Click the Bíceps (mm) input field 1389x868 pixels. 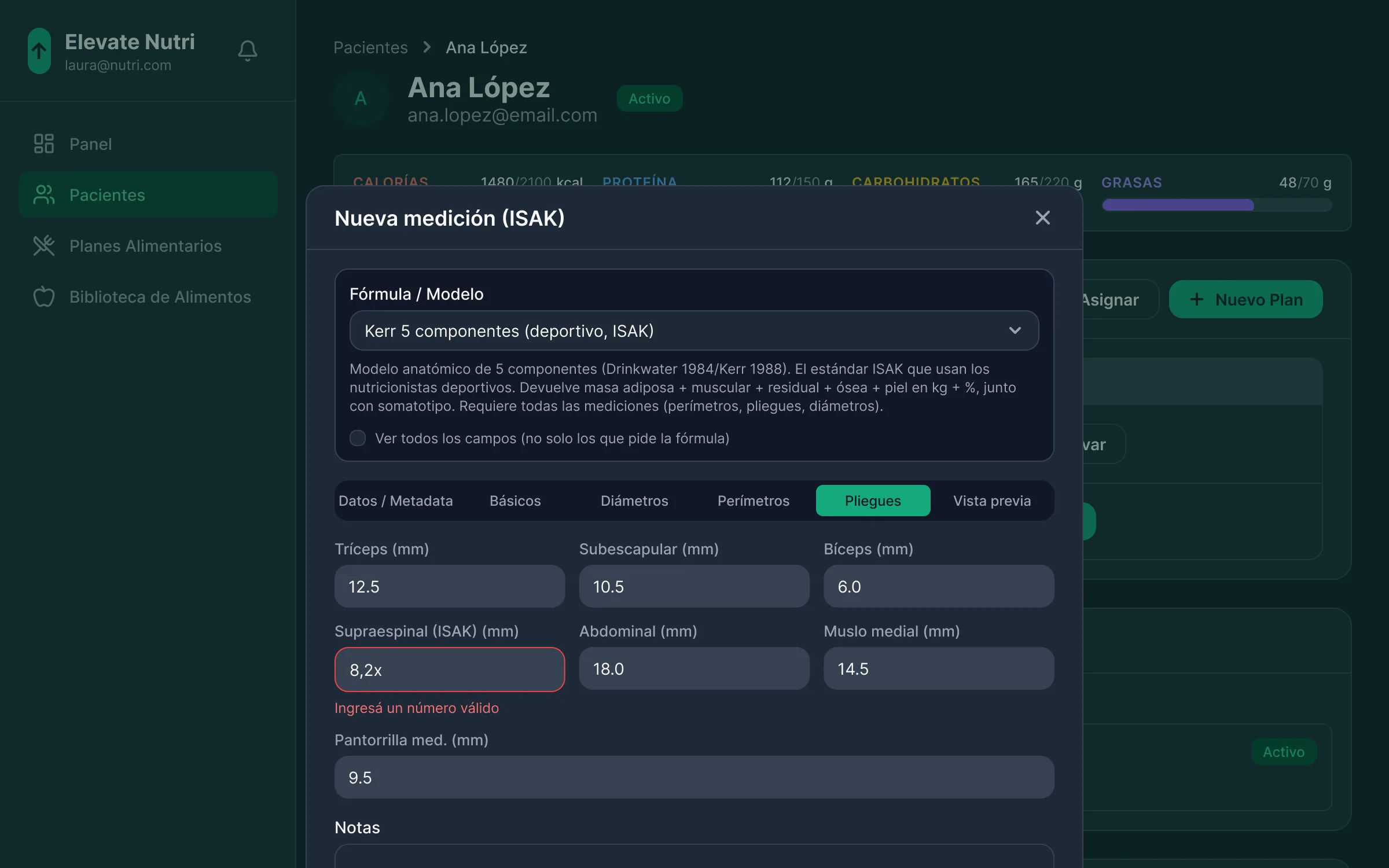pos(938,586)
